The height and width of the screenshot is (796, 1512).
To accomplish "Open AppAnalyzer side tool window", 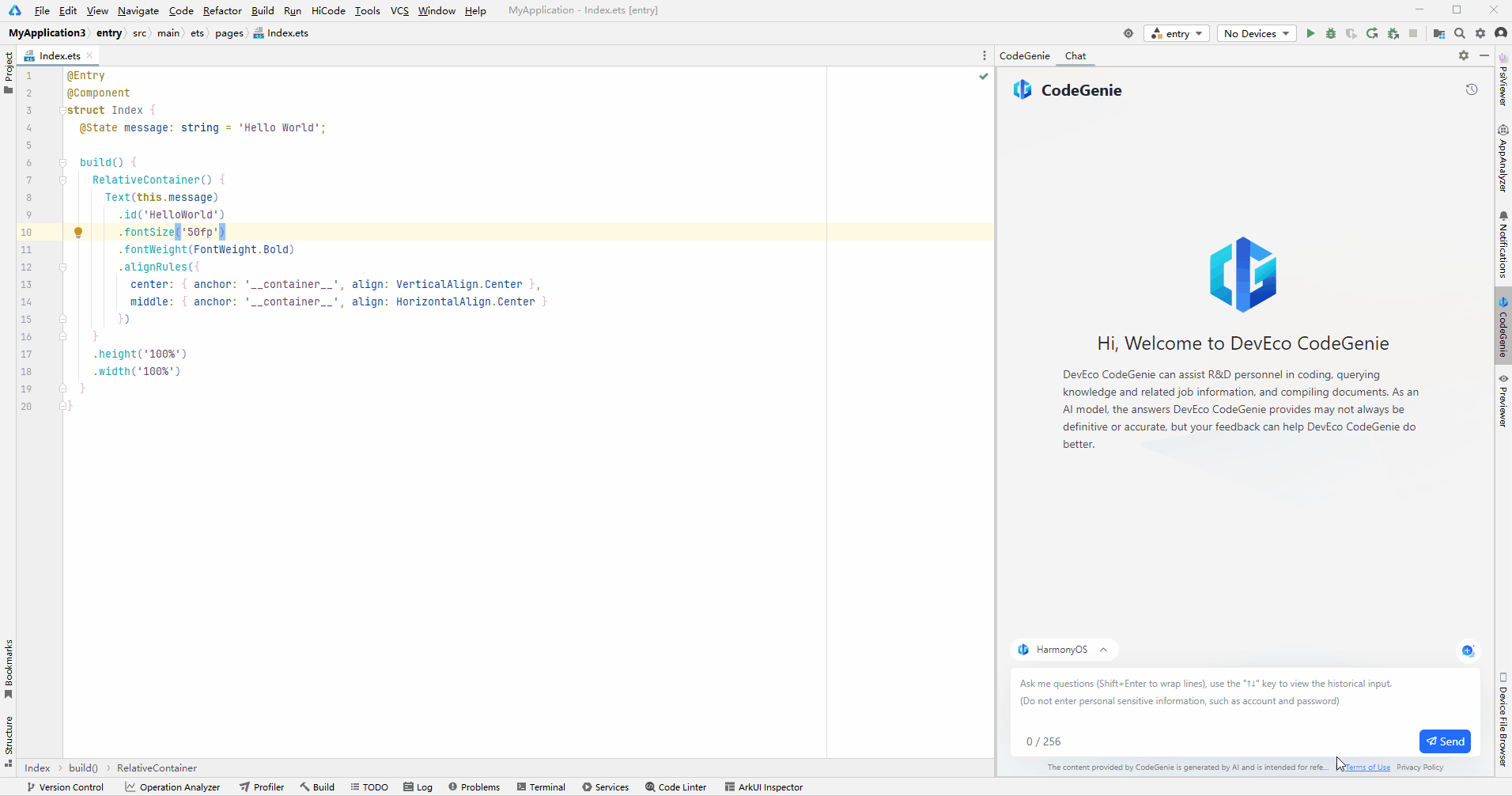I will [x=1503, y=158].
